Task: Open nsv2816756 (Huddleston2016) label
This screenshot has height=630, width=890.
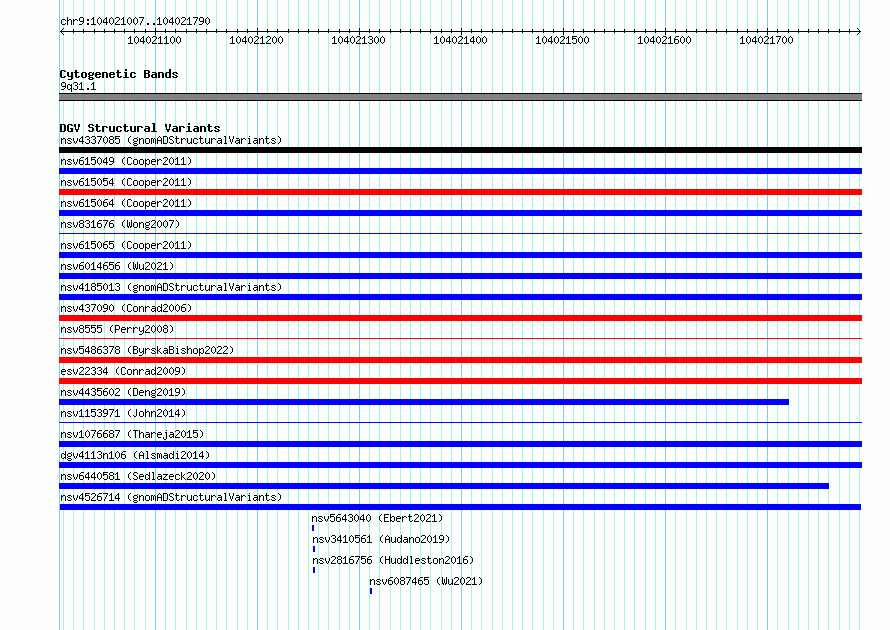Action: pyautogui.click(x=393, y=560)
